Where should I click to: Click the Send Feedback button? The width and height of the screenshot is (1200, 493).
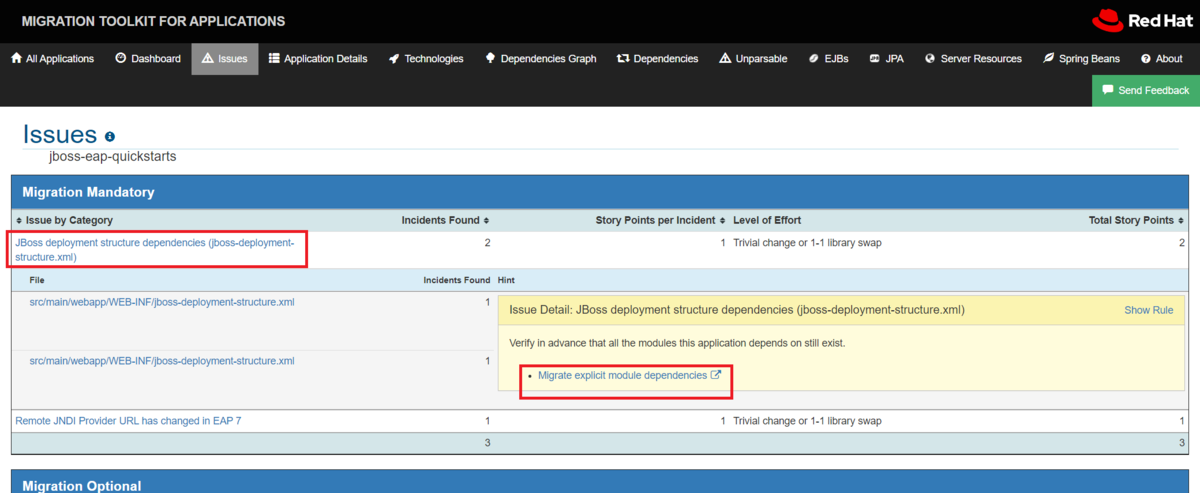(1146, 90)
